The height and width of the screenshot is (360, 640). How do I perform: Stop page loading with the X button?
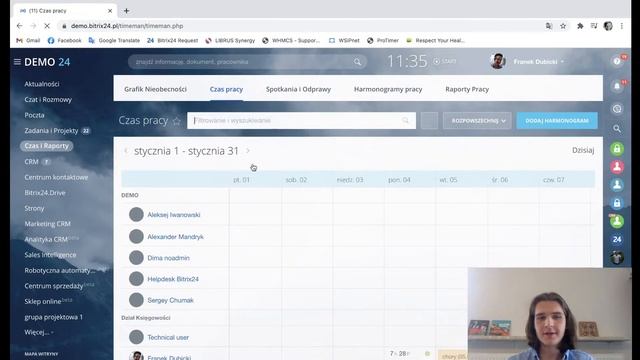(47, 26)
